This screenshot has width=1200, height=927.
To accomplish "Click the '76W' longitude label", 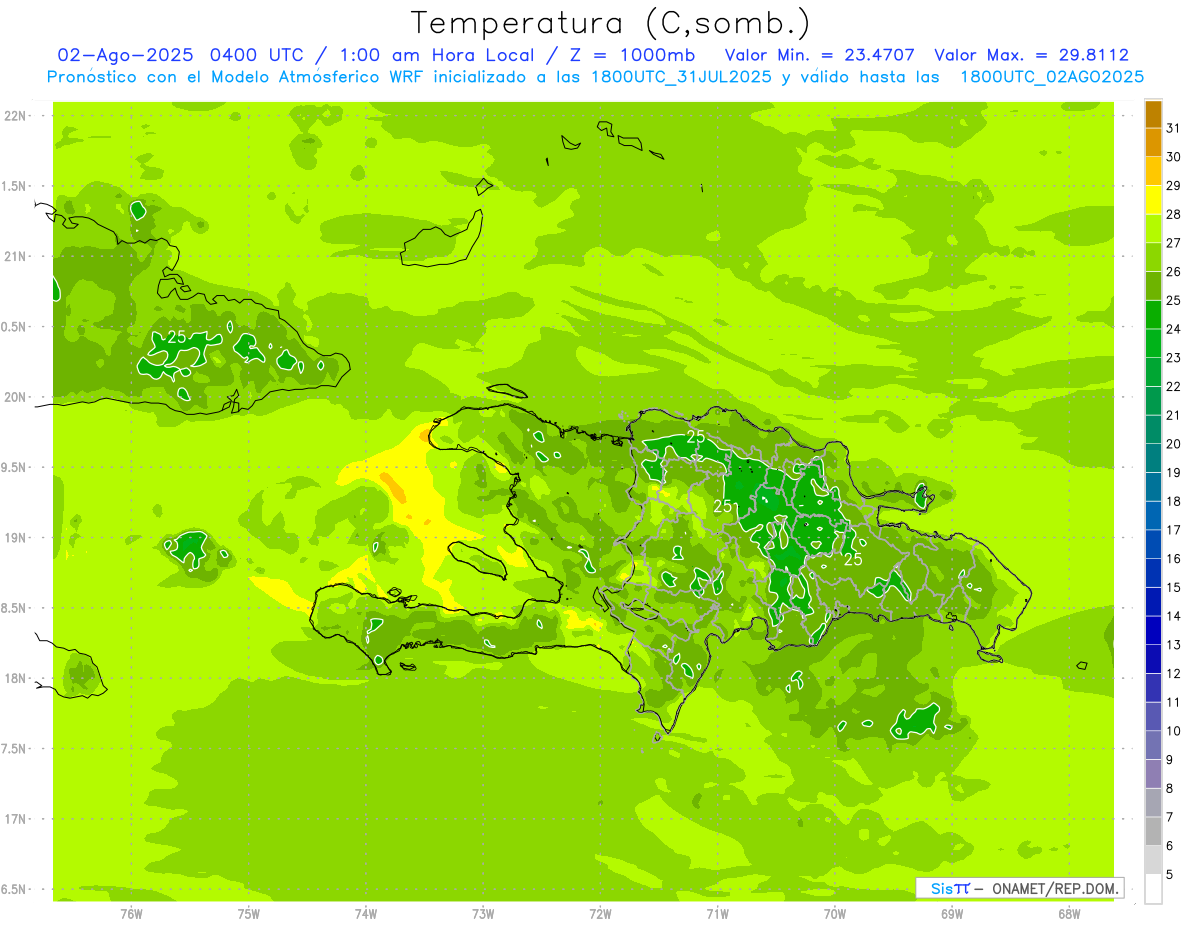I will click(x=131, y=913).
